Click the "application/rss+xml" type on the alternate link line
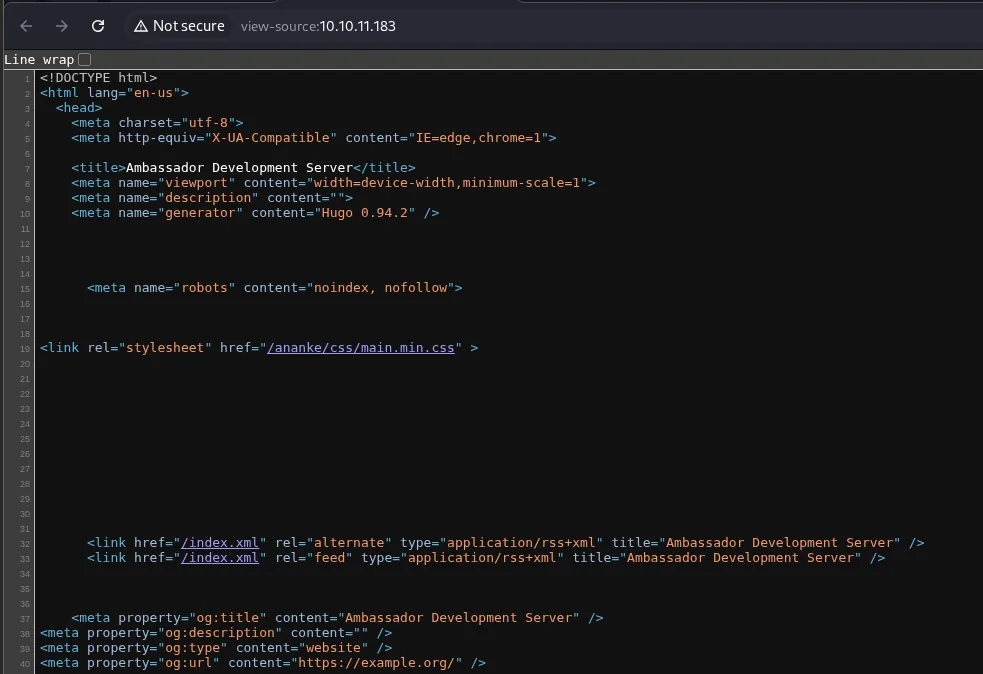Screen dimensions: 983x674 click(522, 542)
